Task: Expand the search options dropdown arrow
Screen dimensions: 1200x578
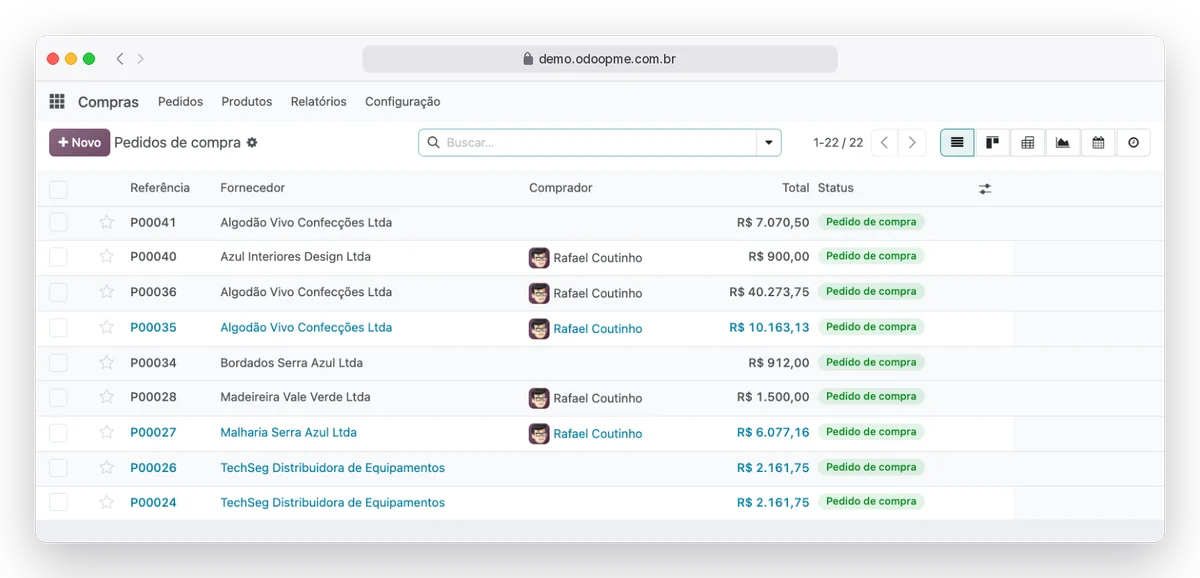Action: (768, 143)
